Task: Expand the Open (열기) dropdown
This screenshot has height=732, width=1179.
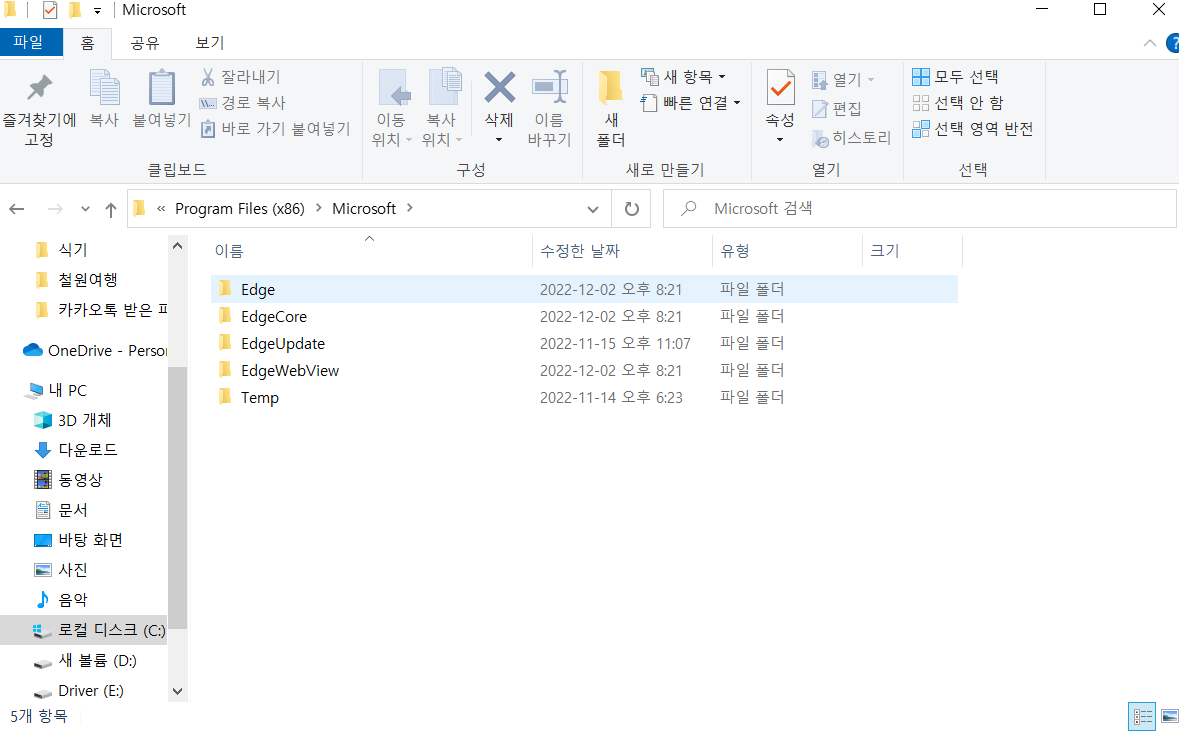Action: [871, 80]
